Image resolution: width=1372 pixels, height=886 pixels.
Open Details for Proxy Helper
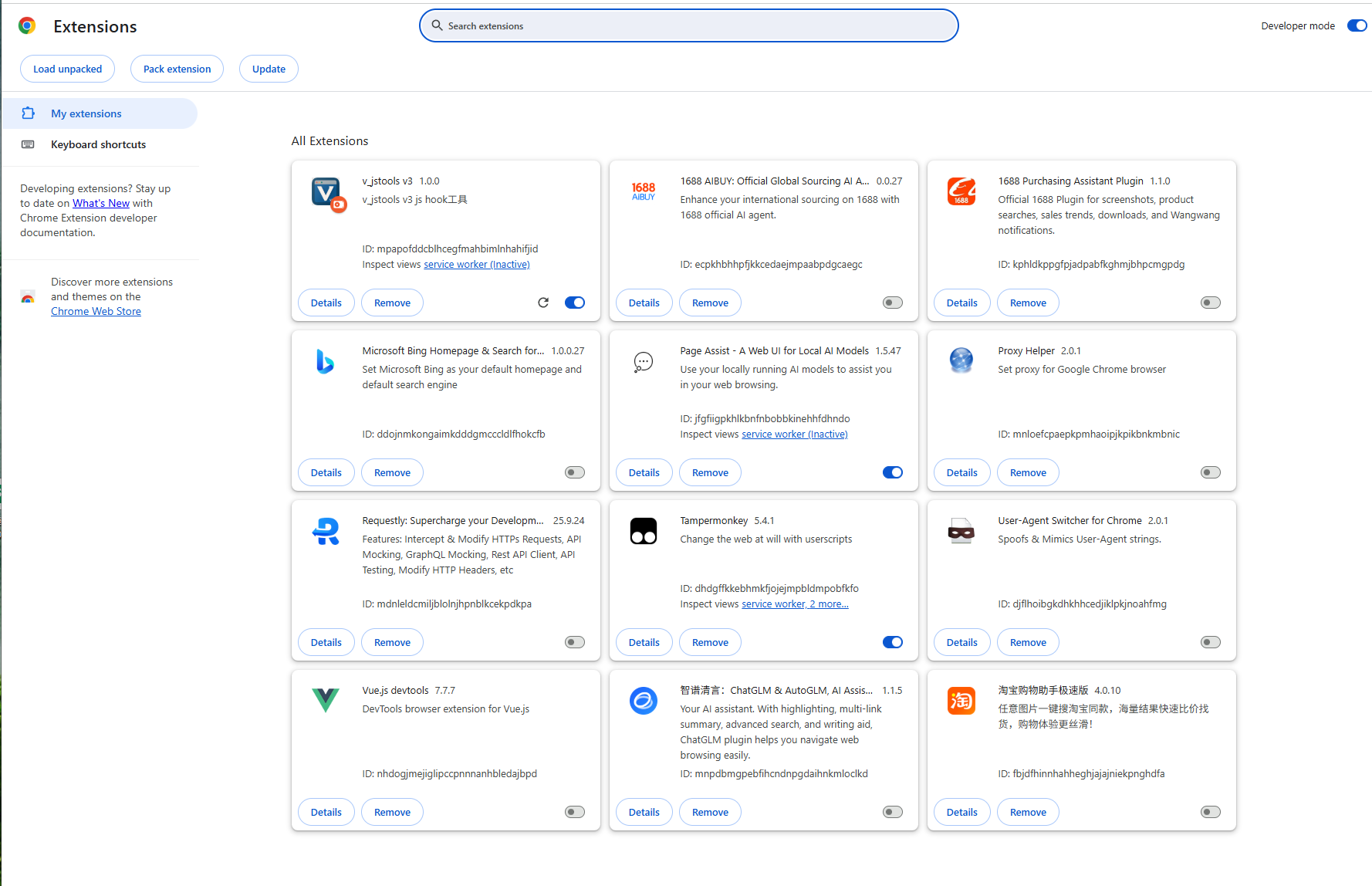click(x=962, y=472)
